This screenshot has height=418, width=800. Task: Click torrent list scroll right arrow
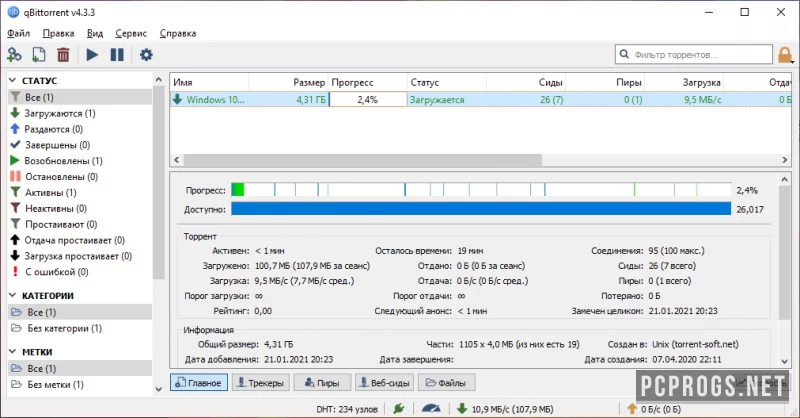tap(785, 160)
